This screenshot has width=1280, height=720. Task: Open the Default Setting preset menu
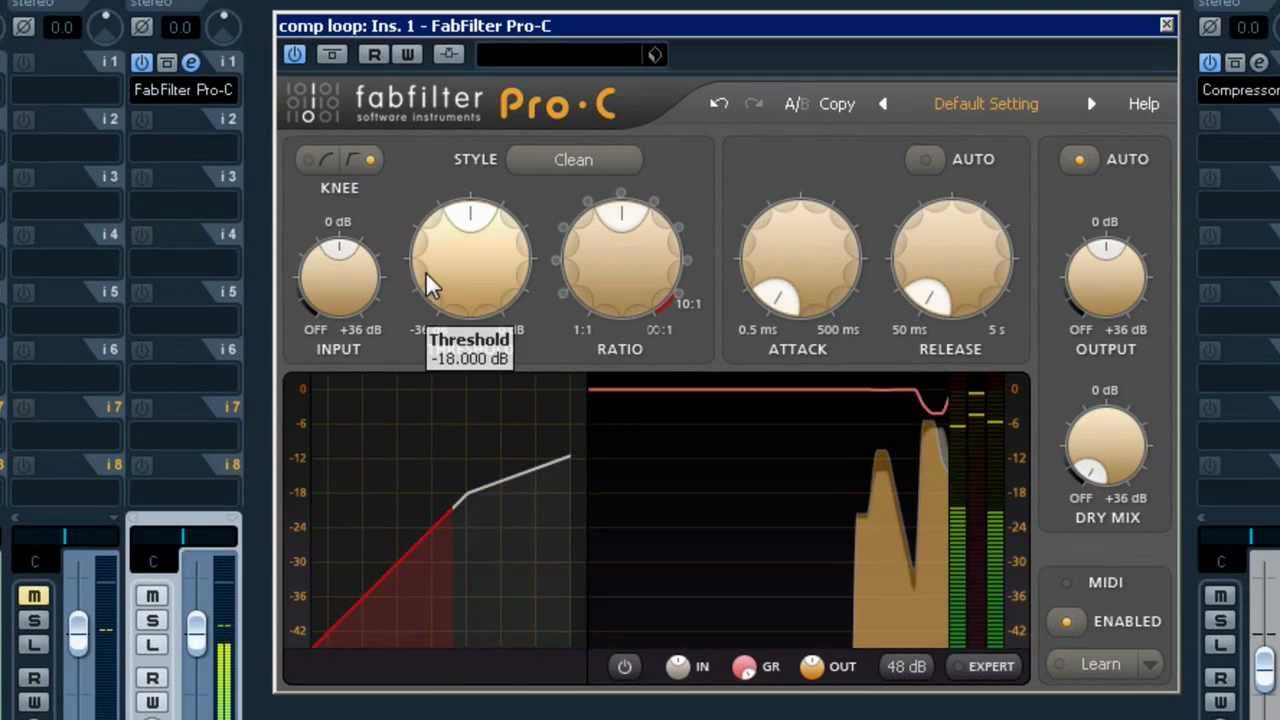[986, 104]
